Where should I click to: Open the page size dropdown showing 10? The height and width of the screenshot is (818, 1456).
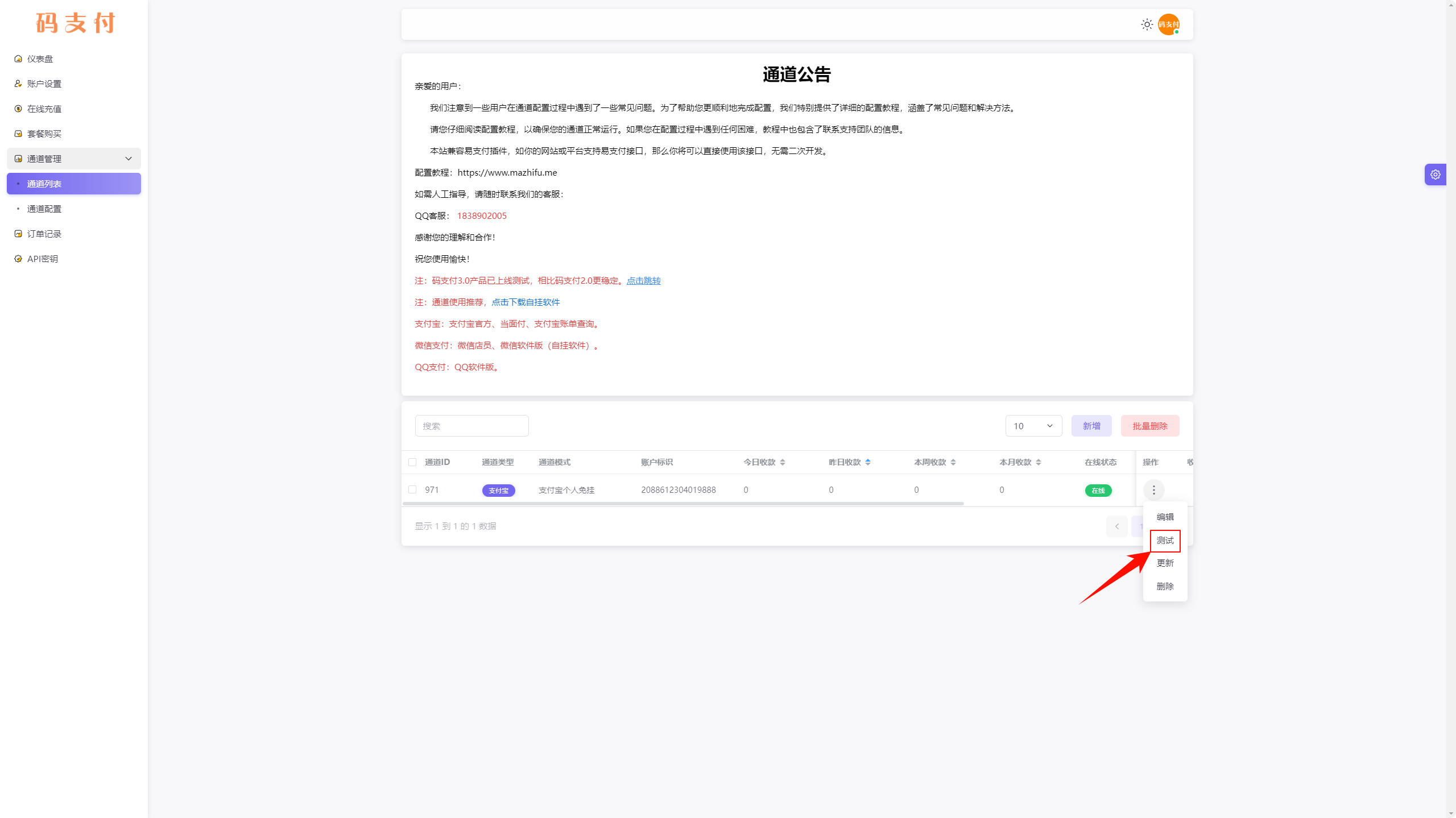[x=1033, y=426]
